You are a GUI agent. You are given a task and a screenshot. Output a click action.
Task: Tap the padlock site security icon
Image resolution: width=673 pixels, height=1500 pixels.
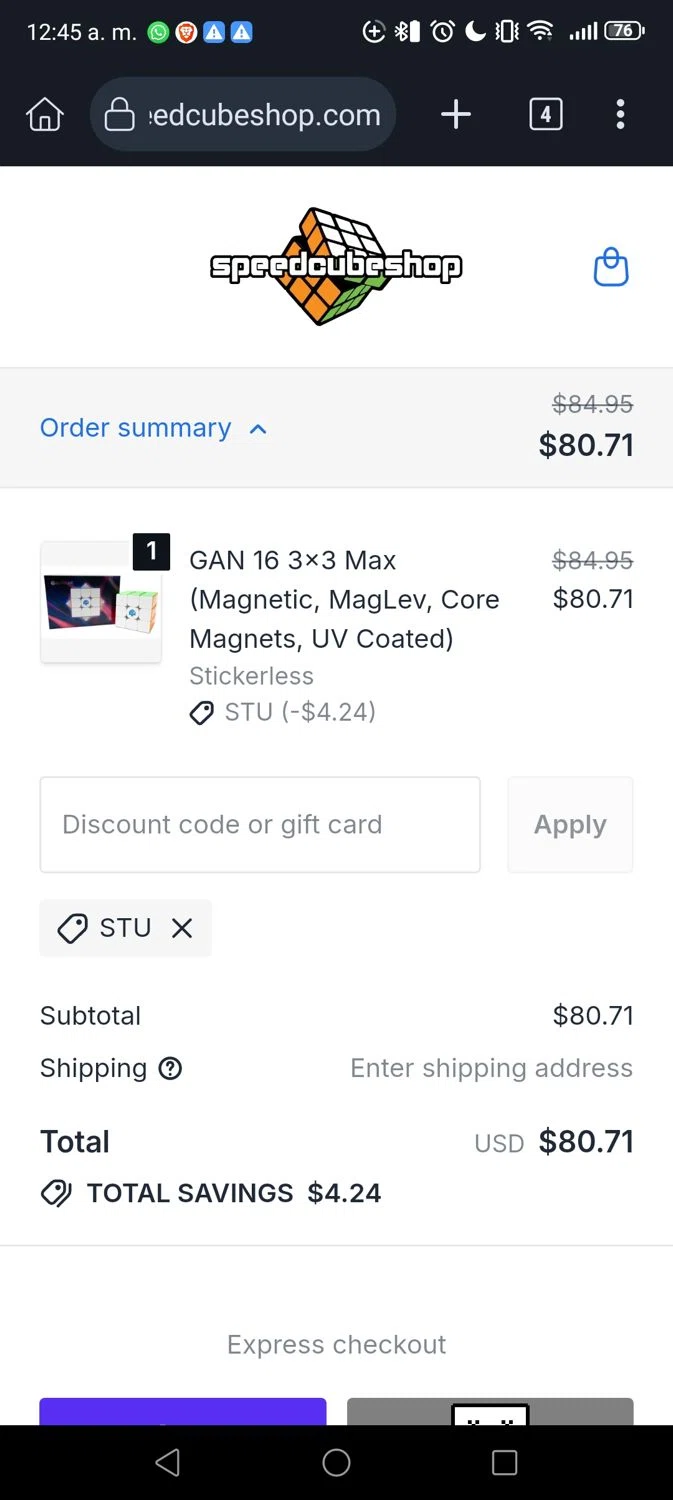[120, 115]
